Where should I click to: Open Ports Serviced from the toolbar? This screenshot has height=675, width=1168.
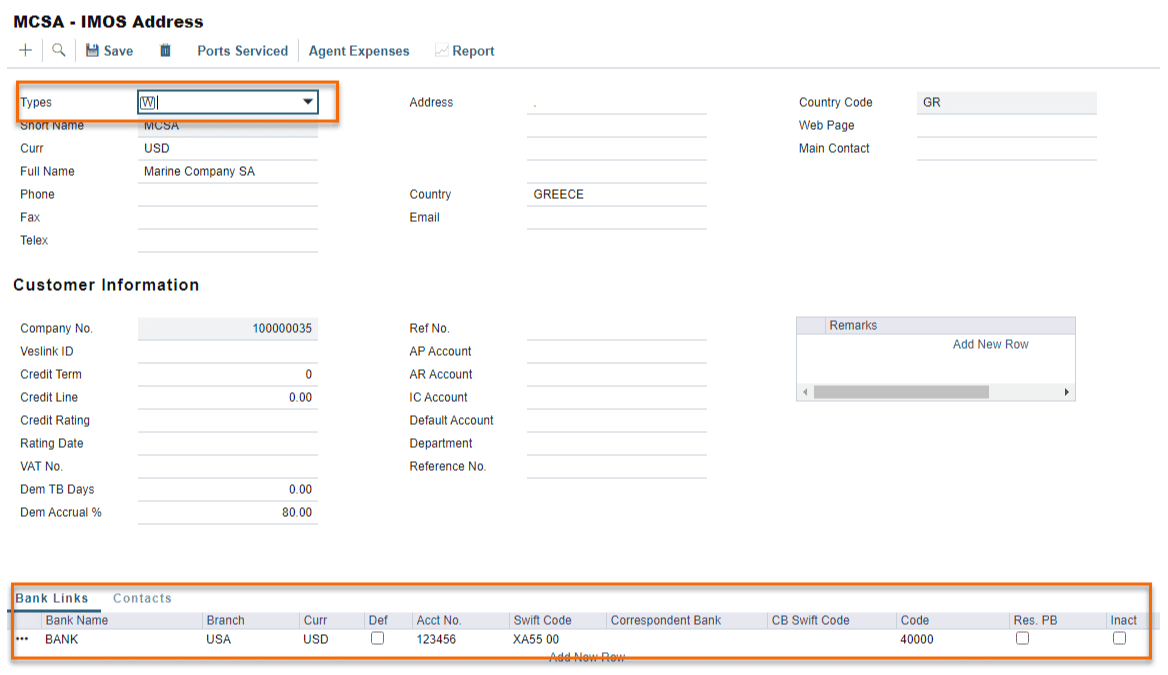pos(242,51)
